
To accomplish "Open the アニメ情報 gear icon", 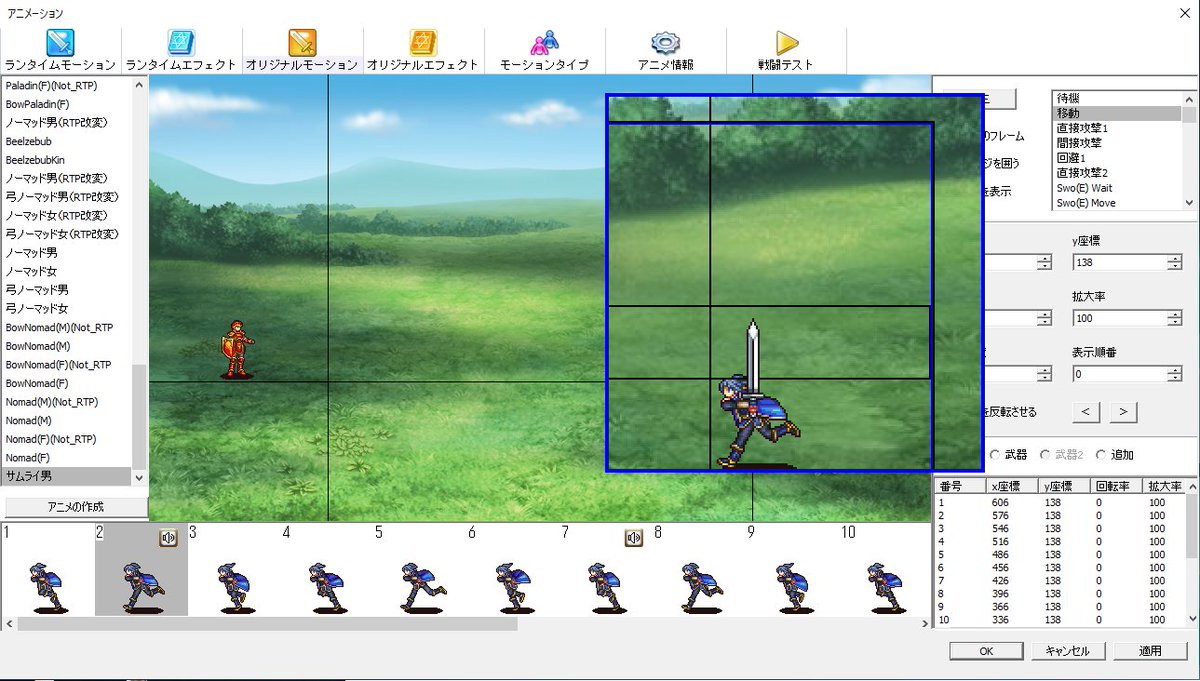I will (666, 43).
